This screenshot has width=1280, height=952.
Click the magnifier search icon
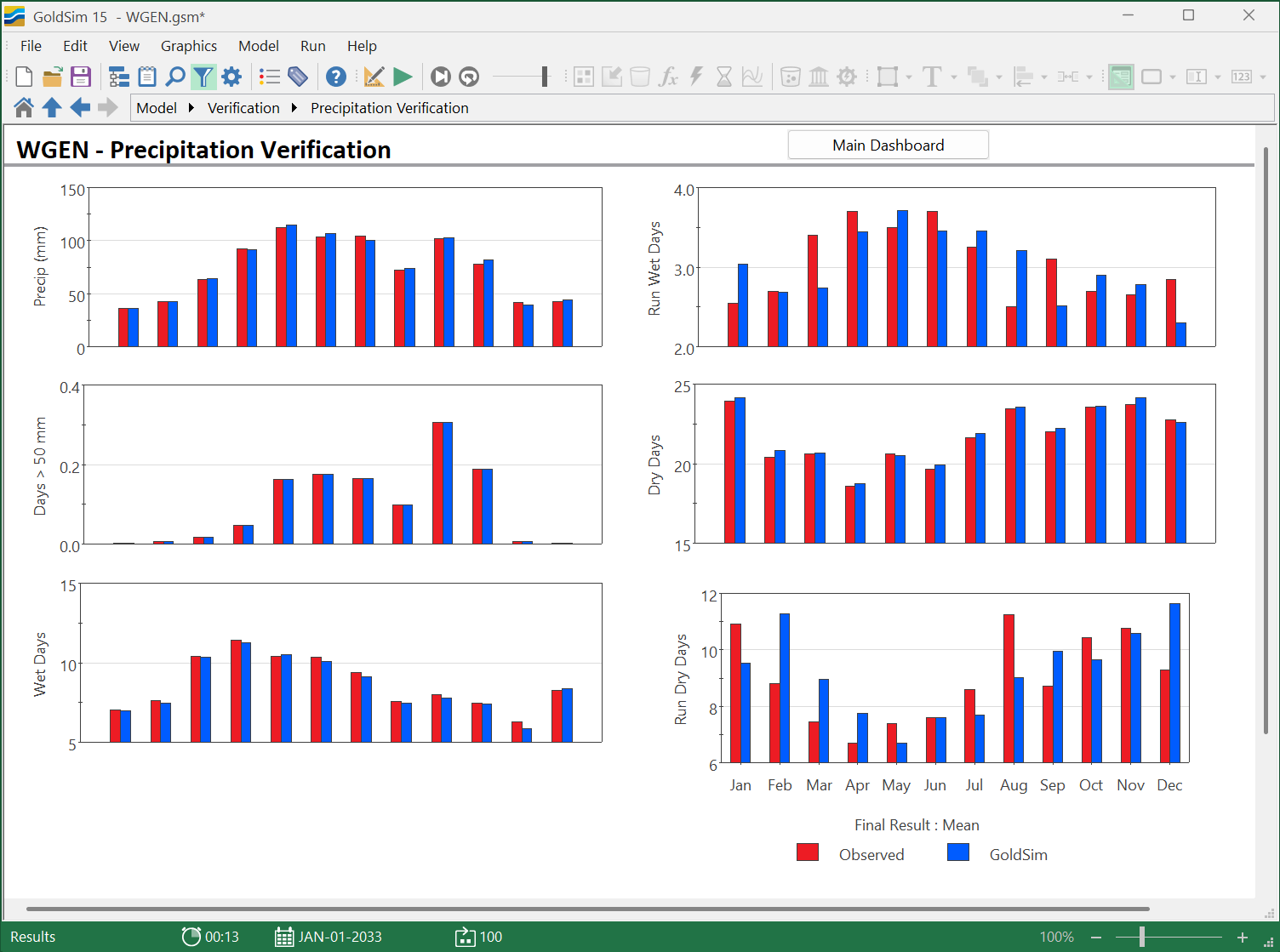tap(175, 77)
